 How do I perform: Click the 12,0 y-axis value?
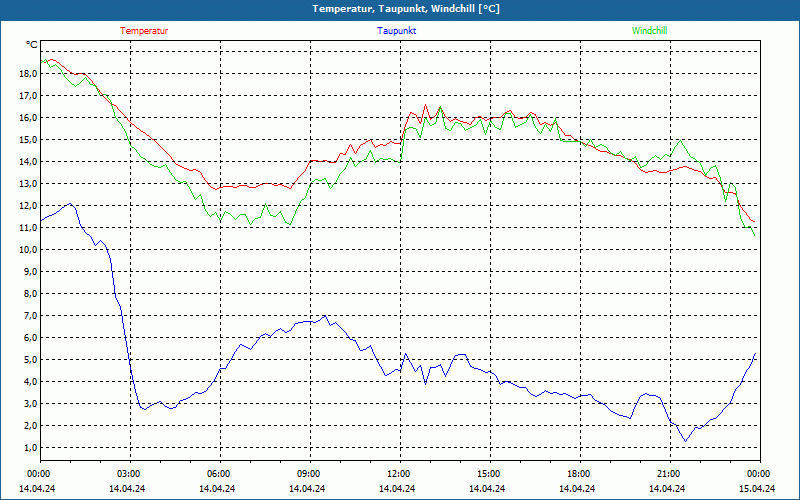pyautogui.click(x=28, y=206)
